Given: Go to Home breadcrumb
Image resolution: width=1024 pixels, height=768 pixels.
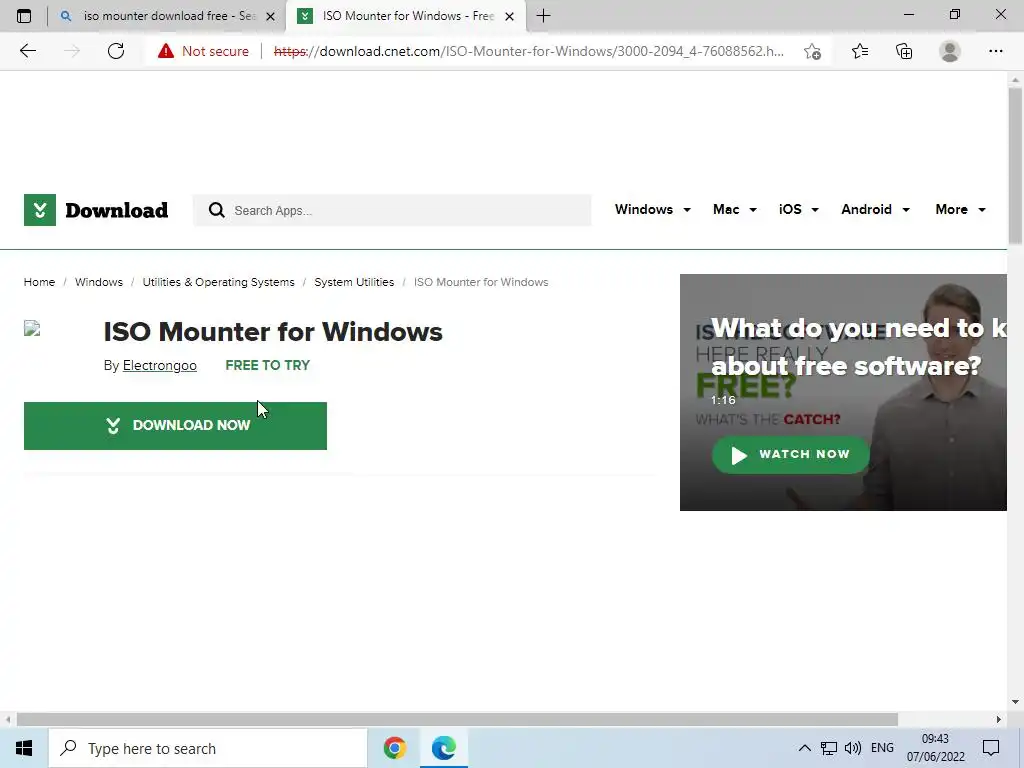Looking at the screenshot, I should coord(39,282).
